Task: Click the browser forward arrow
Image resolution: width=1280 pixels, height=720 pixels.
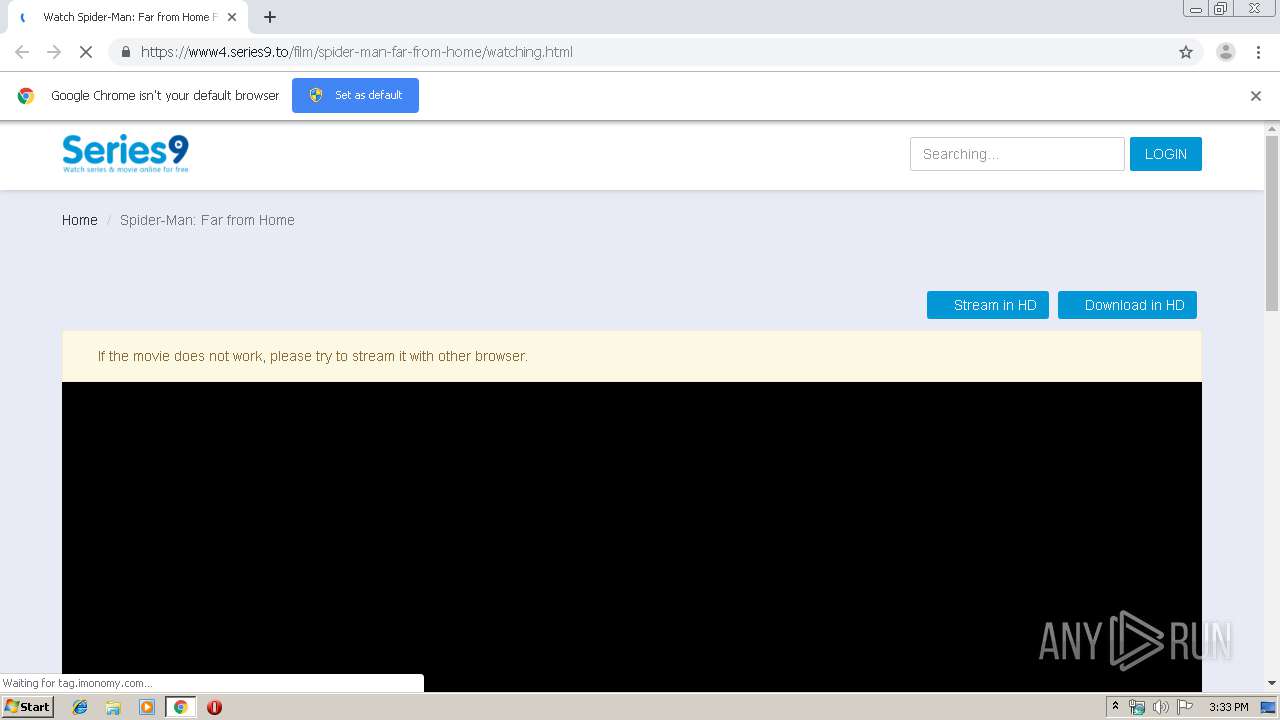Action: (54, 52)
